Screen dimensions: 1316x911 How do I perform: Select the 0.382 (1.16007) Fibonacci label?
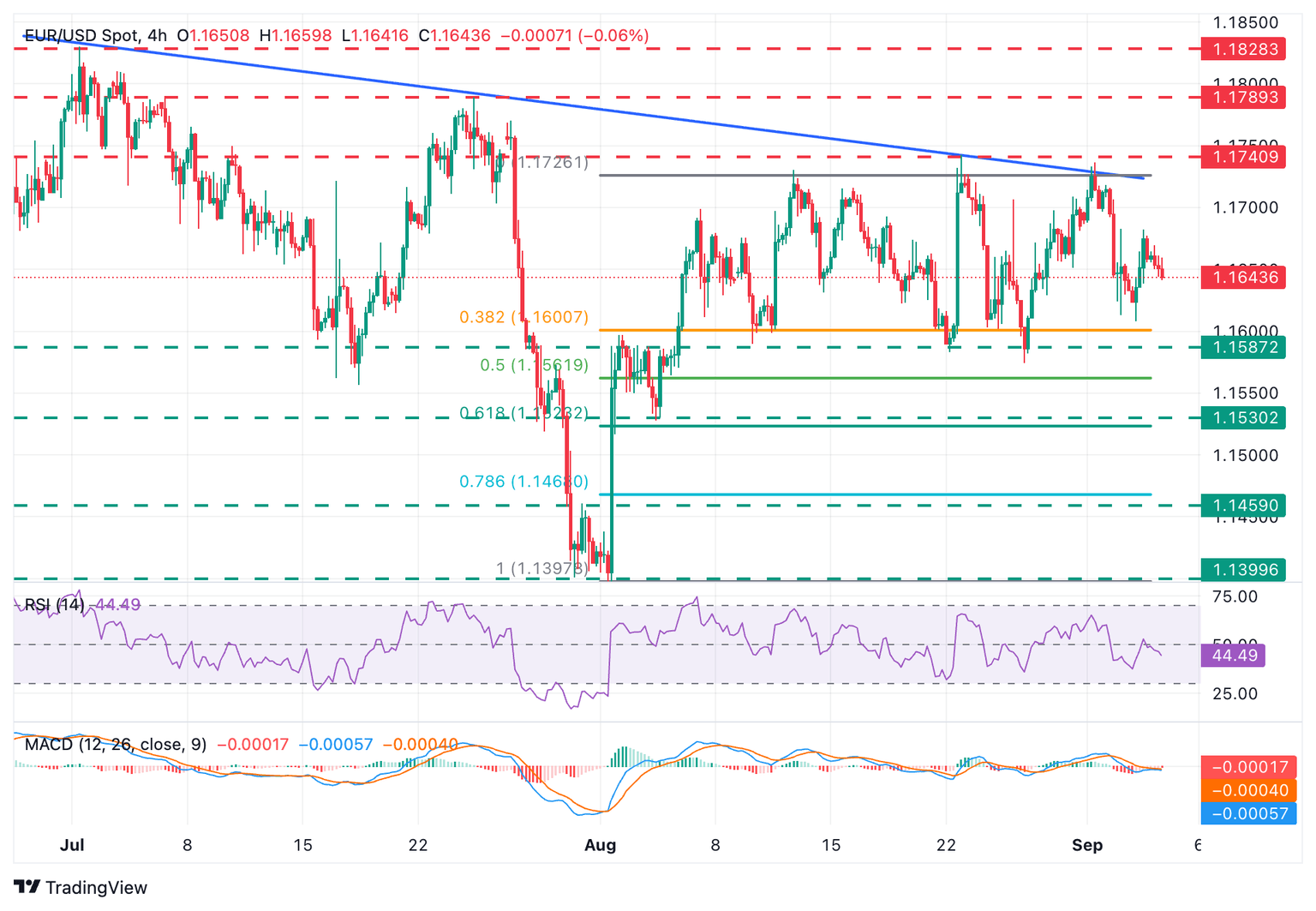tap(523, 317)
